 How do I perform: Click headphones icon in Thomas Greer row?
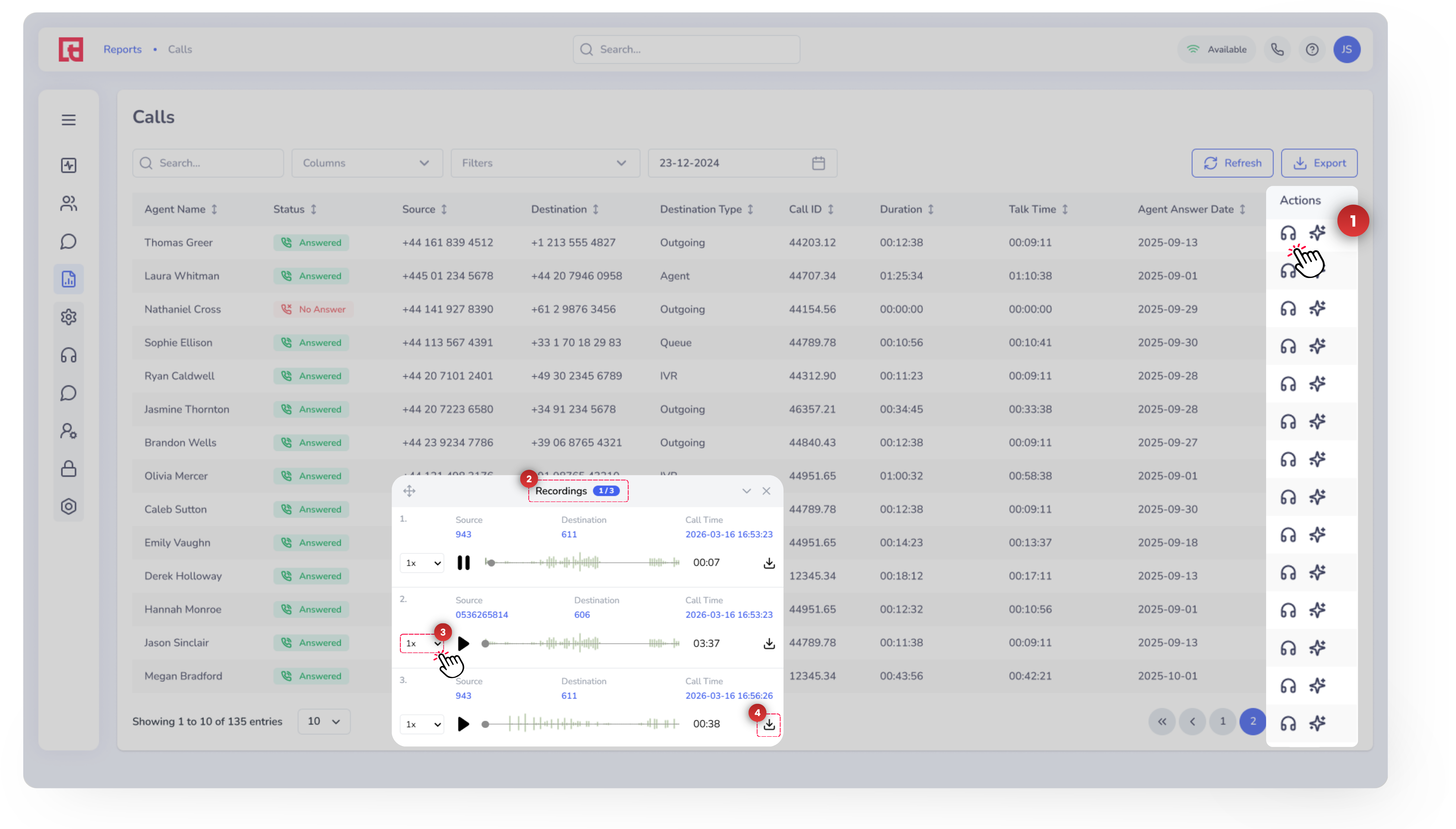(1288, 233)
